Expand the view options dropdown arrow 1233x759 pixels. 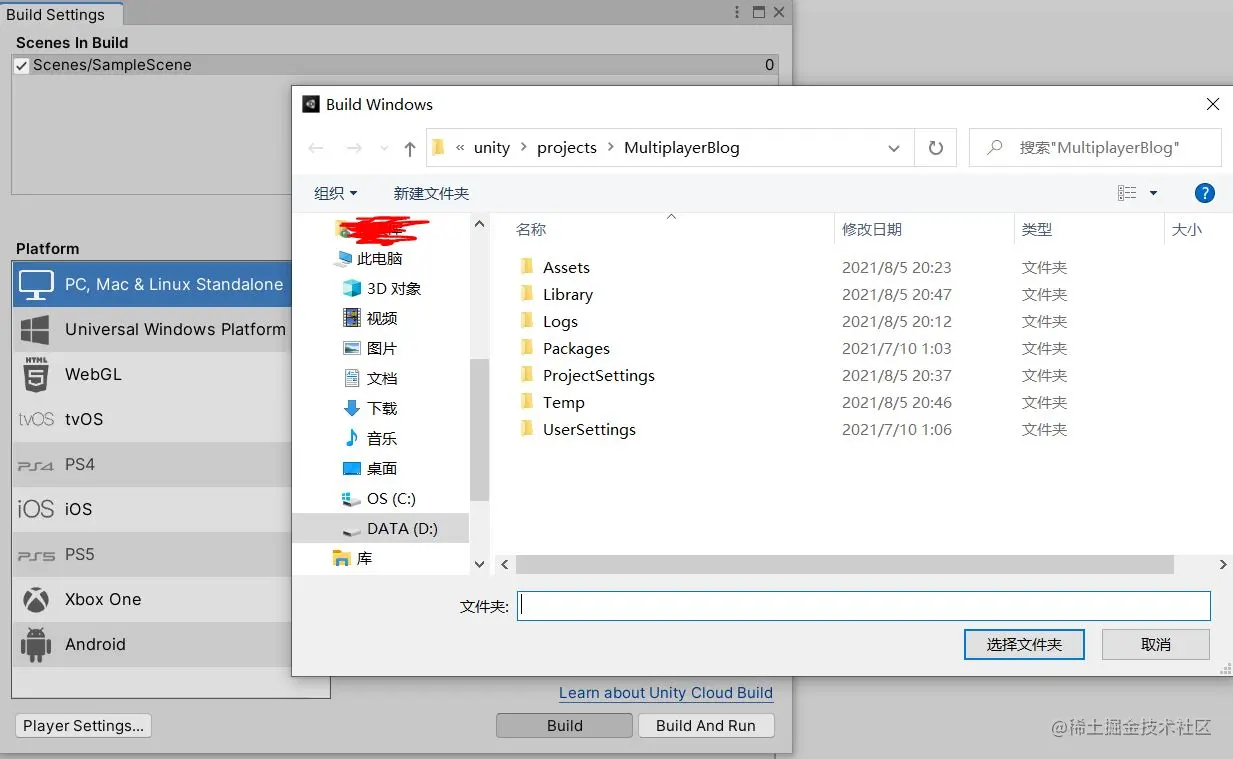1153,193
